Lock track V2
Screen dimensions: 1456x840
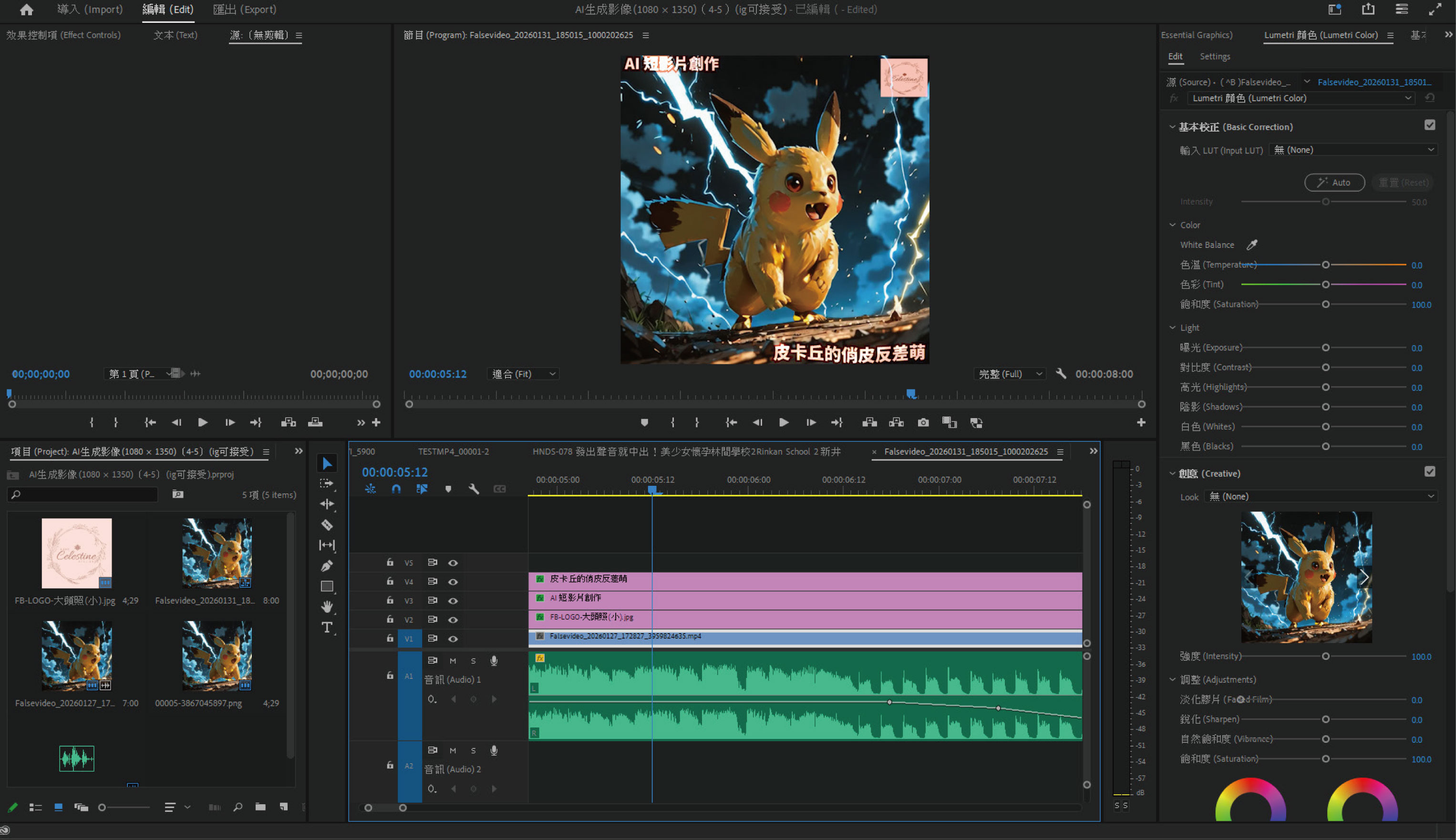tap(390, 619)
